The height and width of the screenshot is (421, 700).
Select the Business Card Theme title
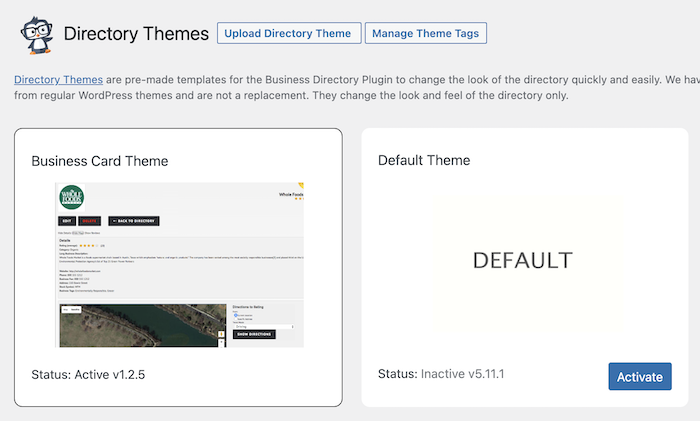click(100, 161)
